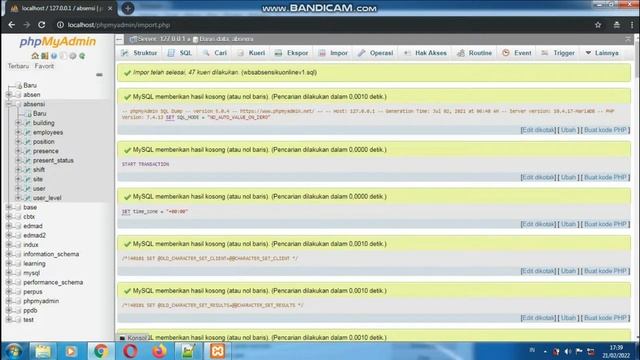Open the Ekspor tab
This screenshot has width=640, height=360.
[291, 53]
